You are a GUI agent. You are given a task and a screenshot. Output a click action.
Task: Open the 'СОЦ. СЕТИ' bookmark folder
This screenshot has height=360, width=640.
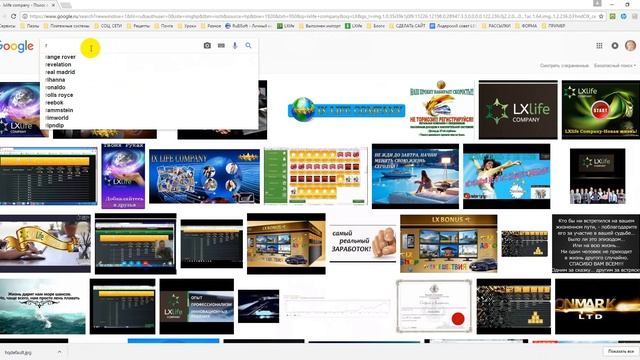point(108,26)
